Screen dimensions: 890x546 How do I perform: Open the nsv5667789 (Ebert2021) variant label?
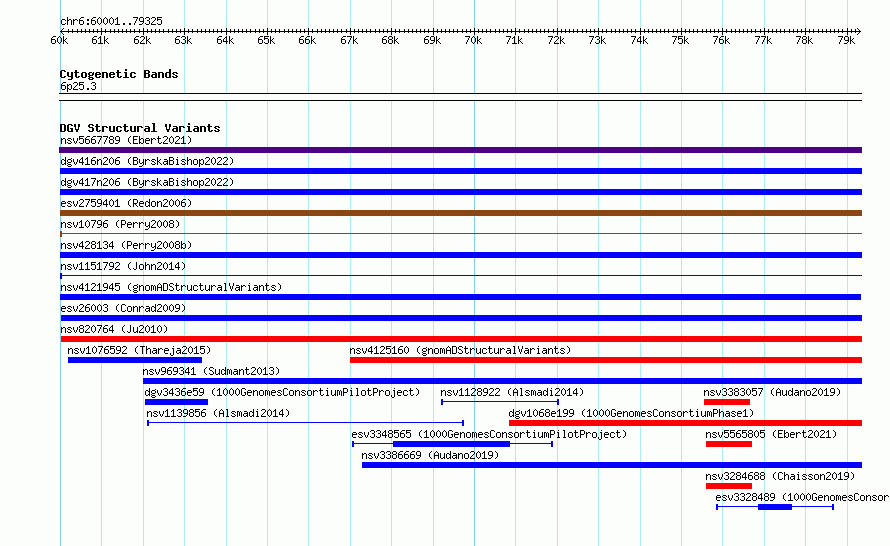click(126, 140)
